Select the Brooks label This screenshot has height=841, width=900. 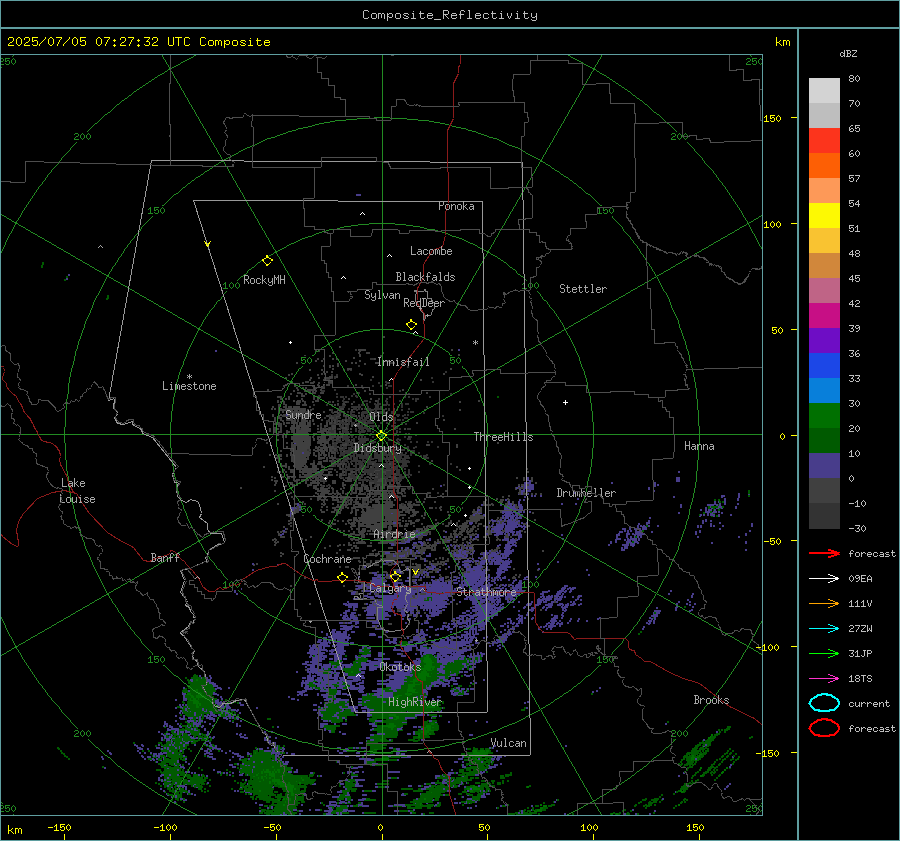point(711,700)
